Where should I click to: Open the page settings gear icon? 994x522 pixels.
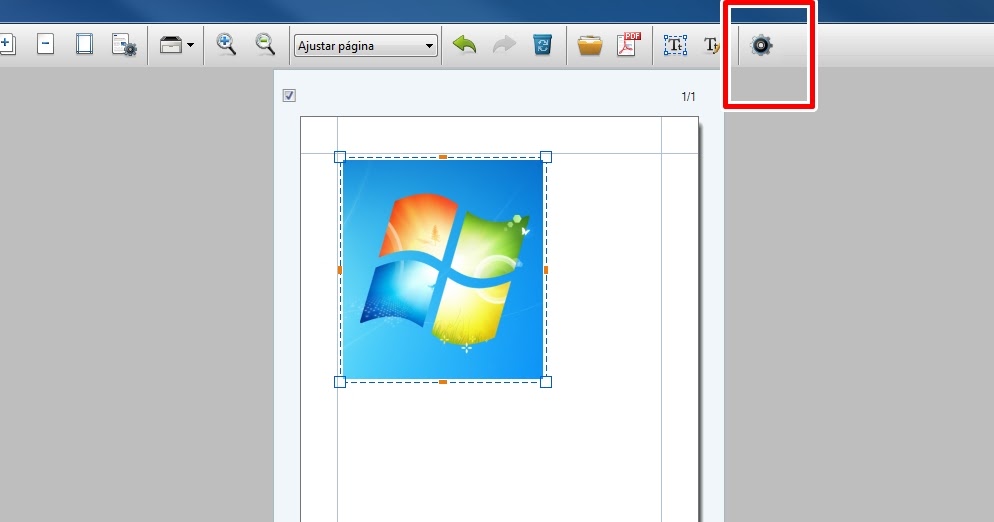124,45
